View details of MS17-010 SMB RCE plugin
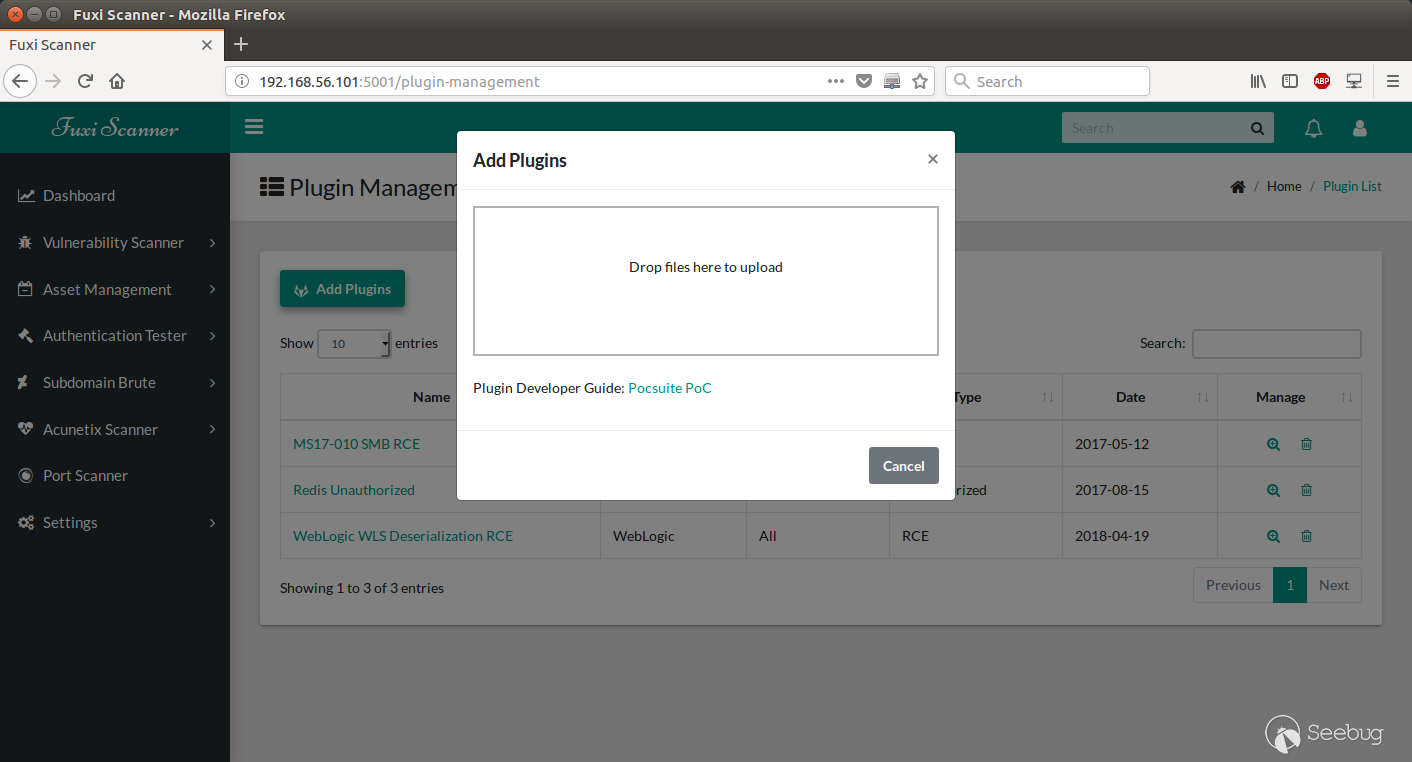The height and width of the screenshot is (762, 1412). 1273,444
